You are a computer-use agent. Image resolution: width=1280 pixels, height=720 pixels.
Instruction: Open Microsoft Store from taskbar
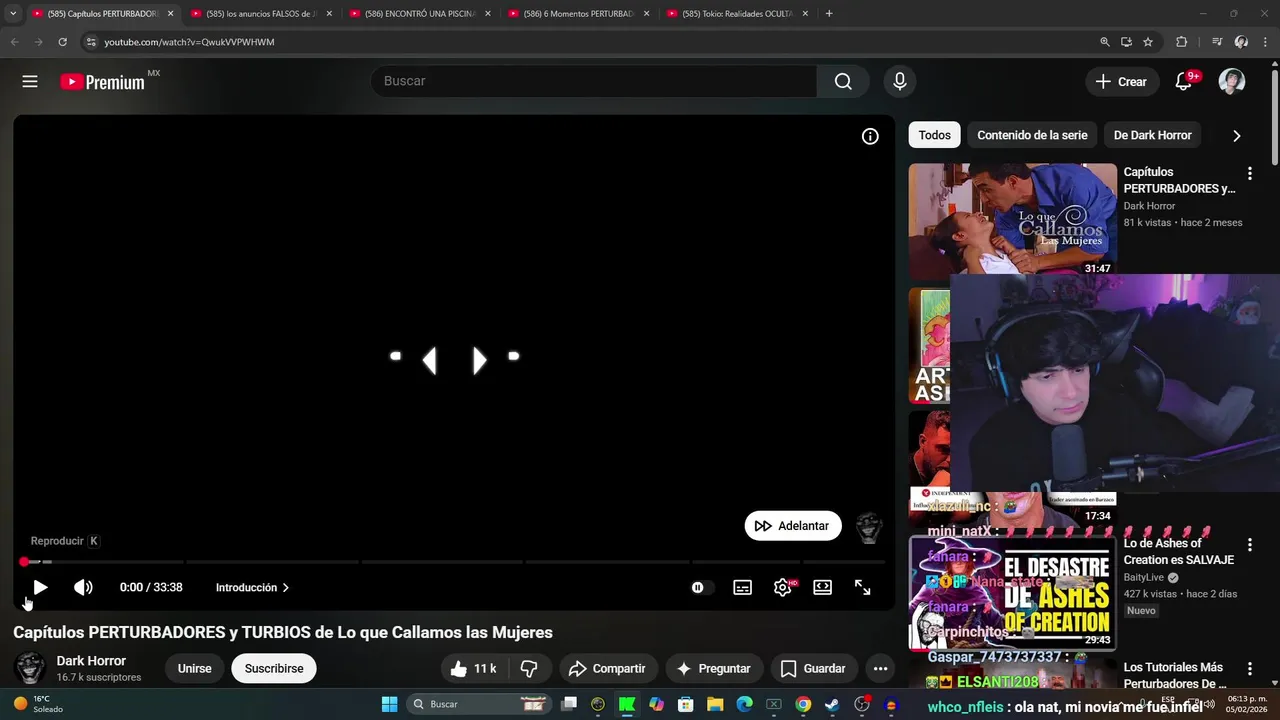pyautogui.click(x=686, y=704)
